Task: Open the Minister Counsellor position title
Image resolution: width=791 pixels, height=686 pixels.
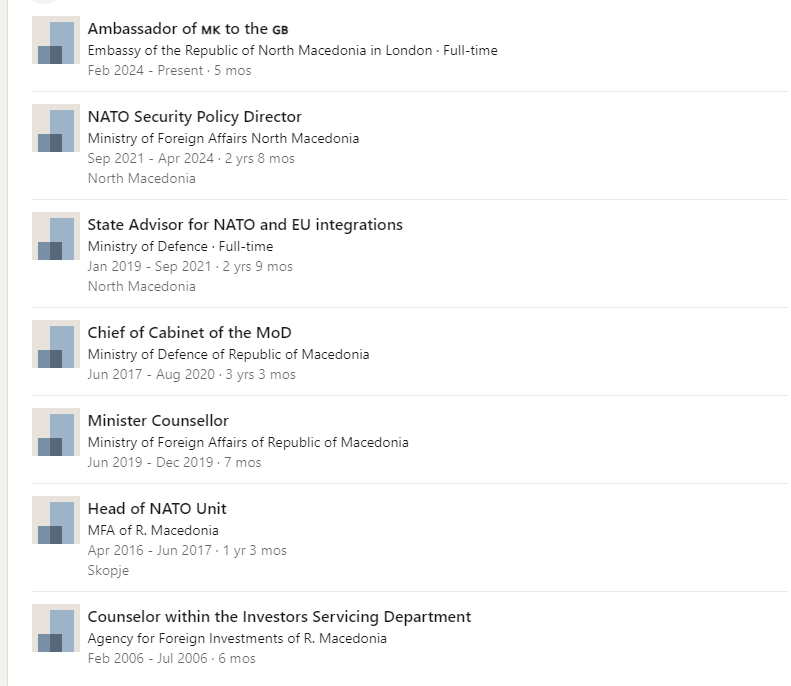Action: 158,421
